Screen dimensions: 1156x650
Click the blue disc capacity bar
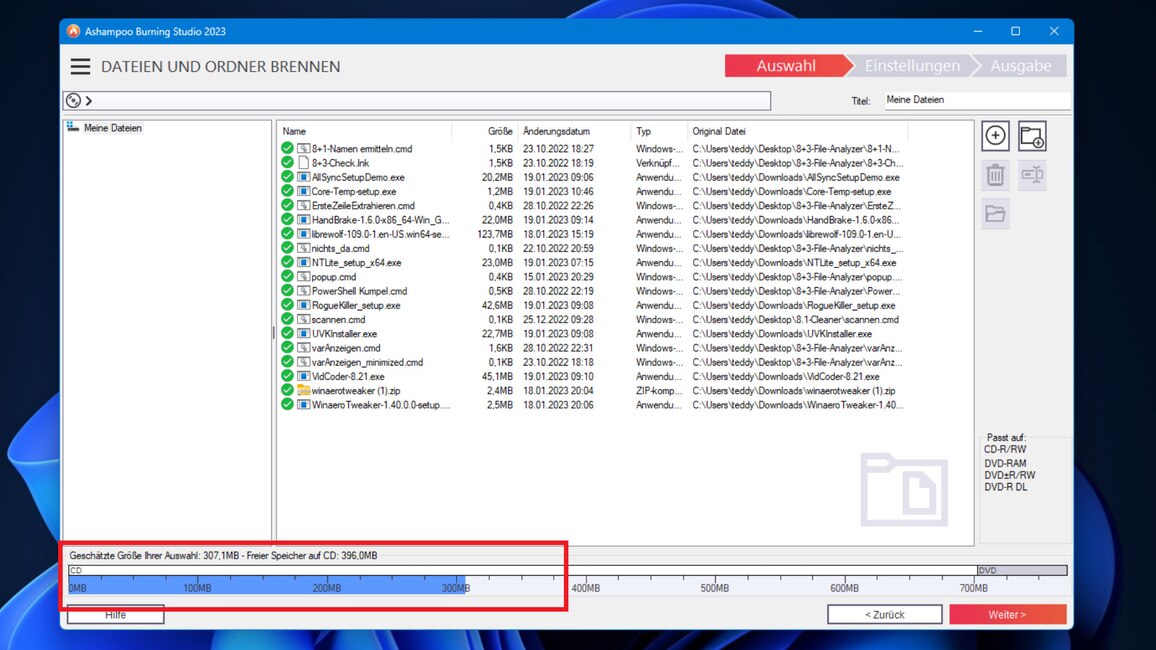coord(266,584)
